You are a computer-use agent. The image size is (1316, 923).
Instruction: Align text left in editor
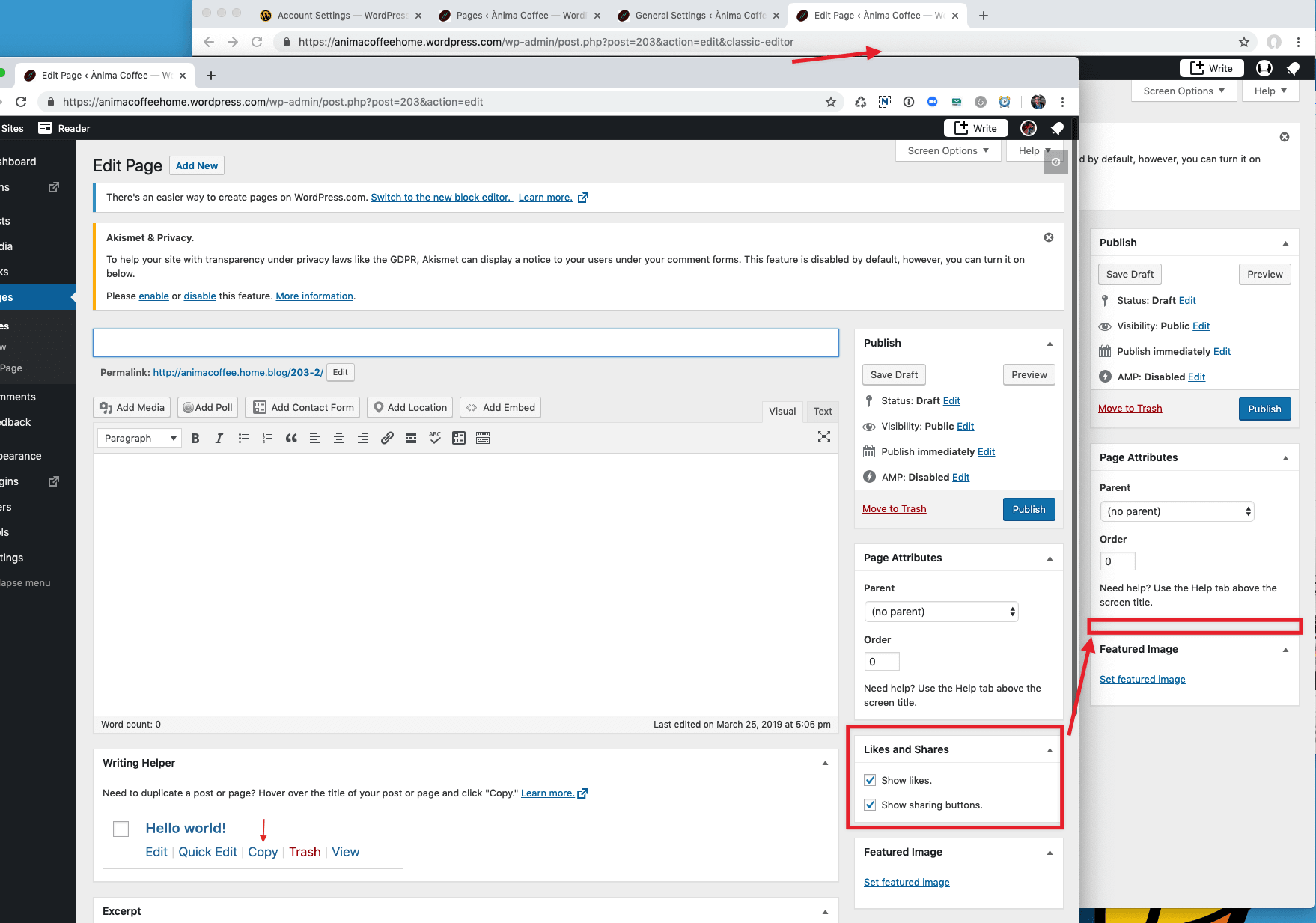pyautogui.click(x=315, y=439)
